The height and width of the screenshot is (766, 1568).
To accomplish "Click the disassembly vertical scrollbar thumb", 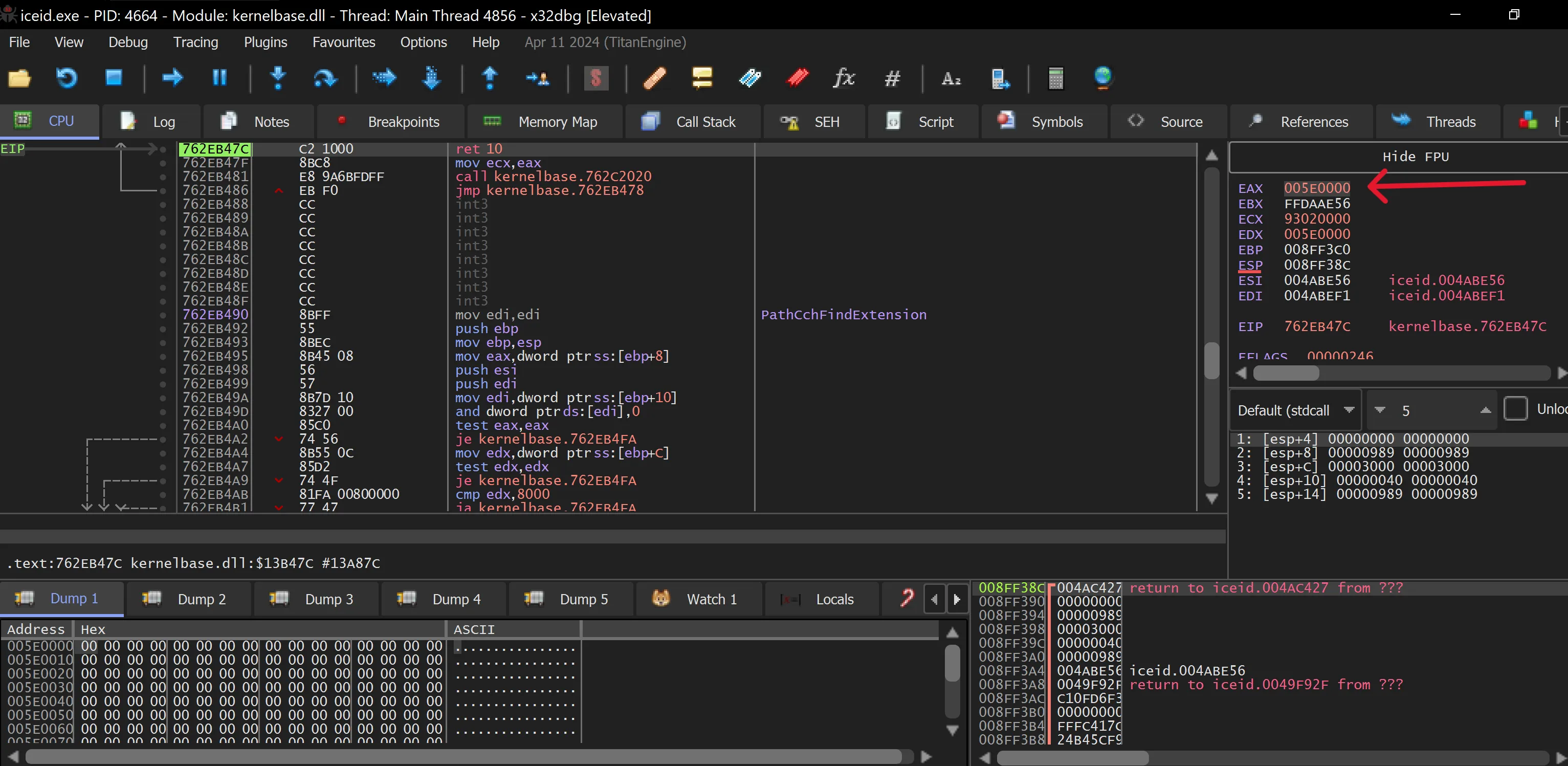I will pyautogui.click(x=1212, y=361).
